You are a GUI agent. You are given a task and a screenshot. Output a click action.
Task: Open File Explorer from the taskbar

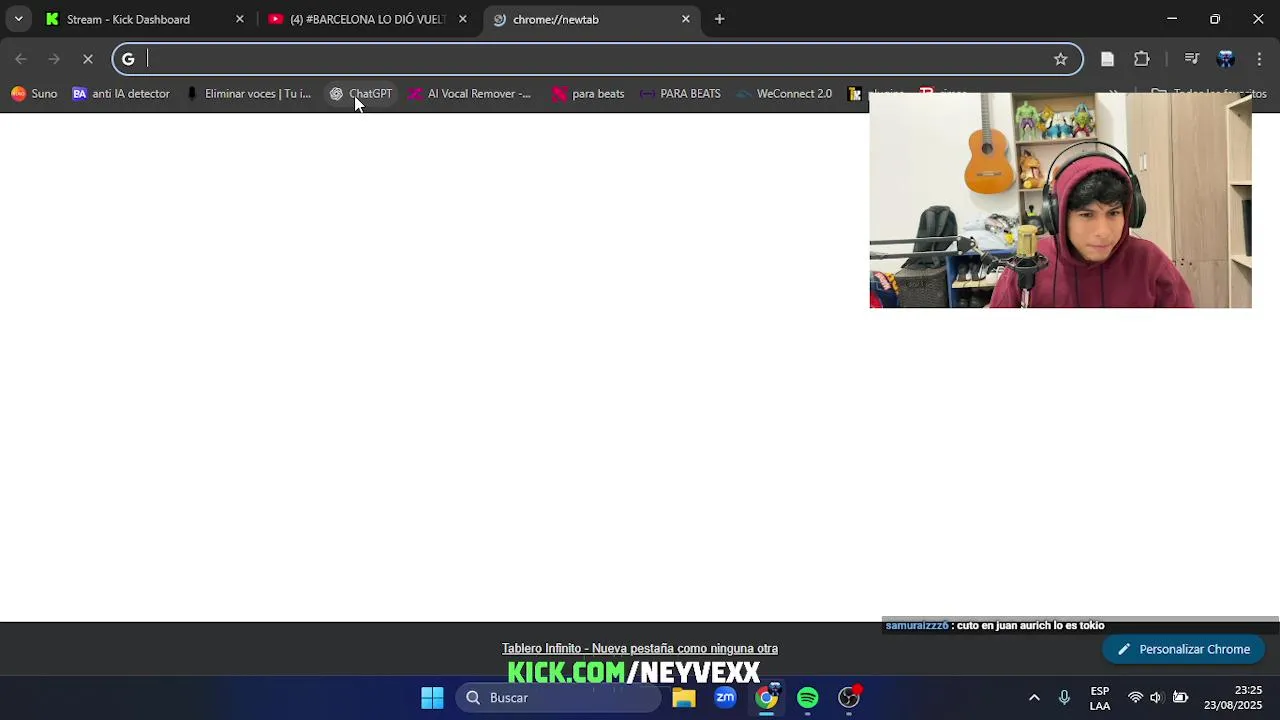[x=684, y=698]
